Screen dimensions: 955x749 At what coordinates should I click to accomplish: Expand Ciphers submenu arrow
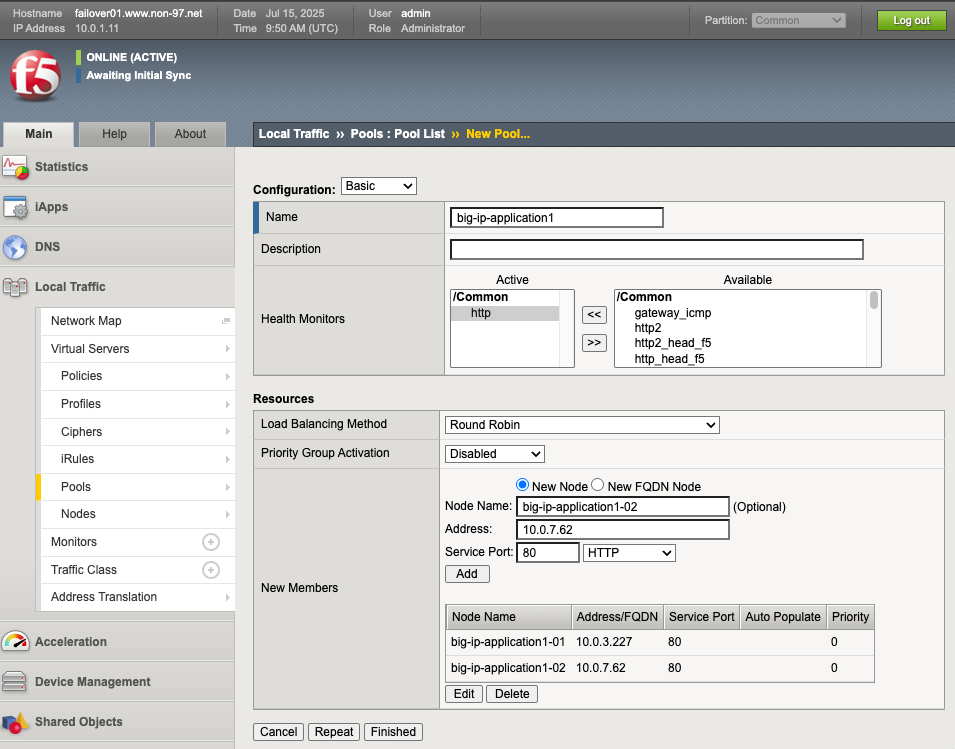point(227,432)
